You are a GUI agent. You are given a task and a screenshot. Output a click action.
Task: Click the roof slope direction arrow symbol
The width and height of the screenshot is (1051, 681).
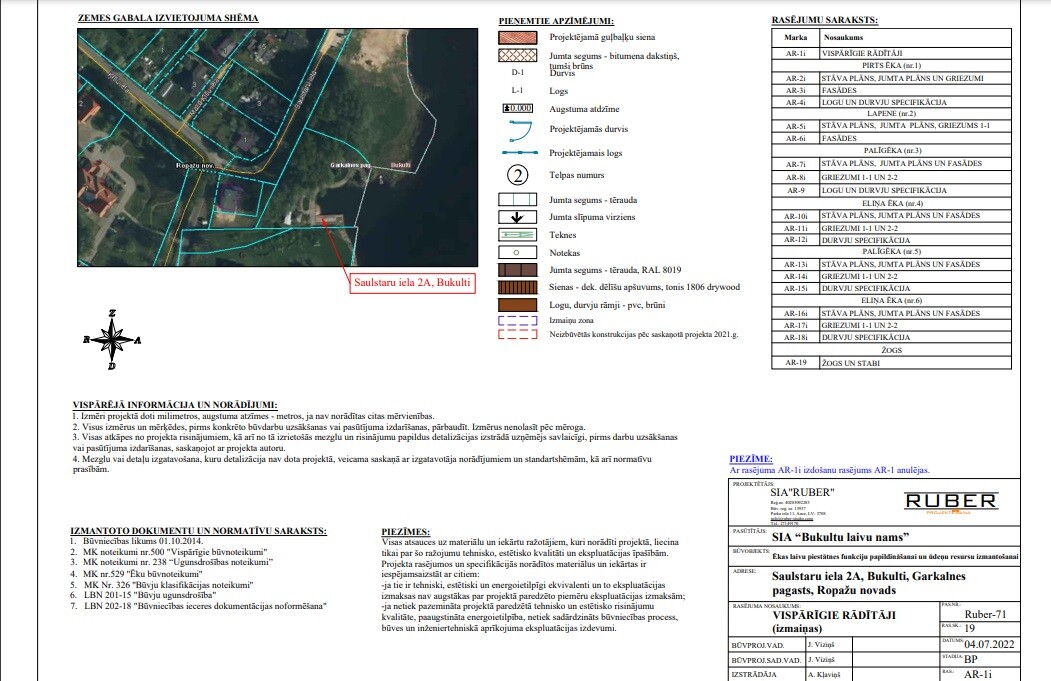click(x=517, y=217)
